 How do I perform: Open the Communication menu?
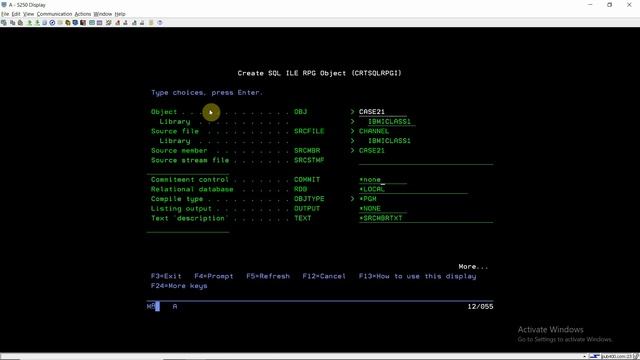tap(54, 14)
